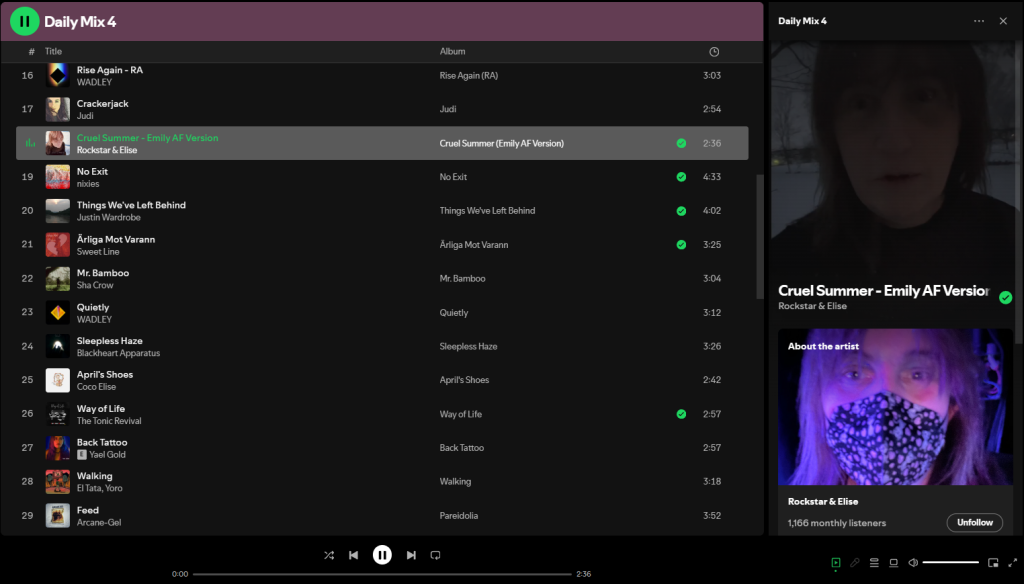The image size is (1024, 584).
Task: Sort by duration clock icon
Action: [714, 52]
